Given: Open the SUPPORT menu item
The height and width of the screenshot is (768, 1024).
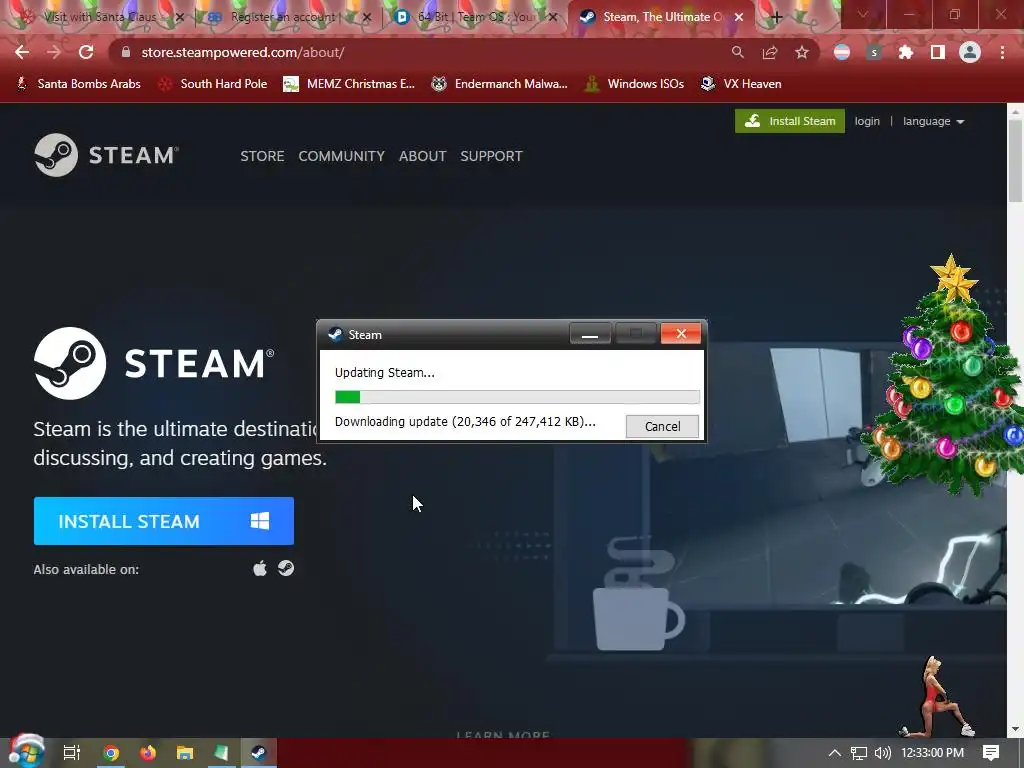Looking at the screenshot, I should click(x=491, y=156).
